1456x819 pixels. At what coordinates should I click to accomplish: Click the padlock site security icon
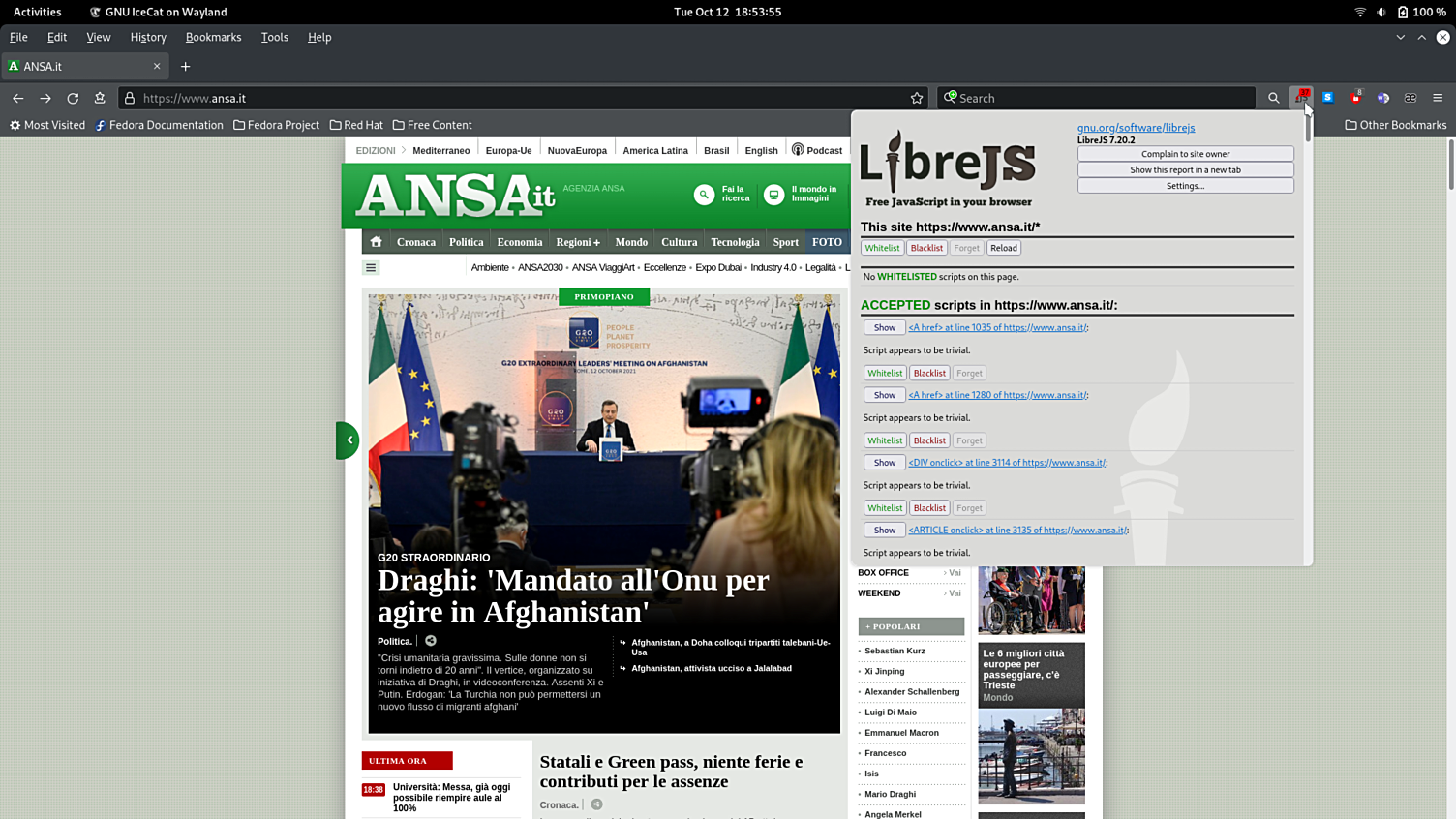[130, 98]
